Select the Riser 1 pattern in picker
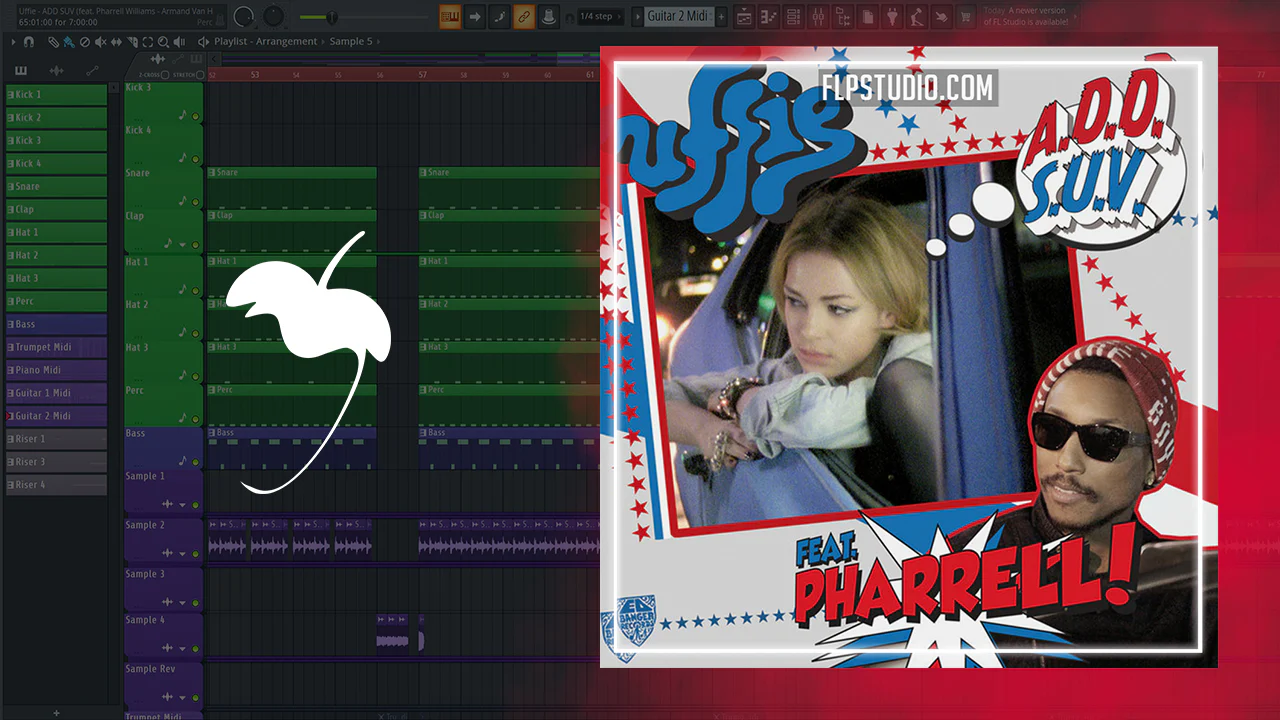The height and width of the screenshot is (720, 1280). point(56,439)
